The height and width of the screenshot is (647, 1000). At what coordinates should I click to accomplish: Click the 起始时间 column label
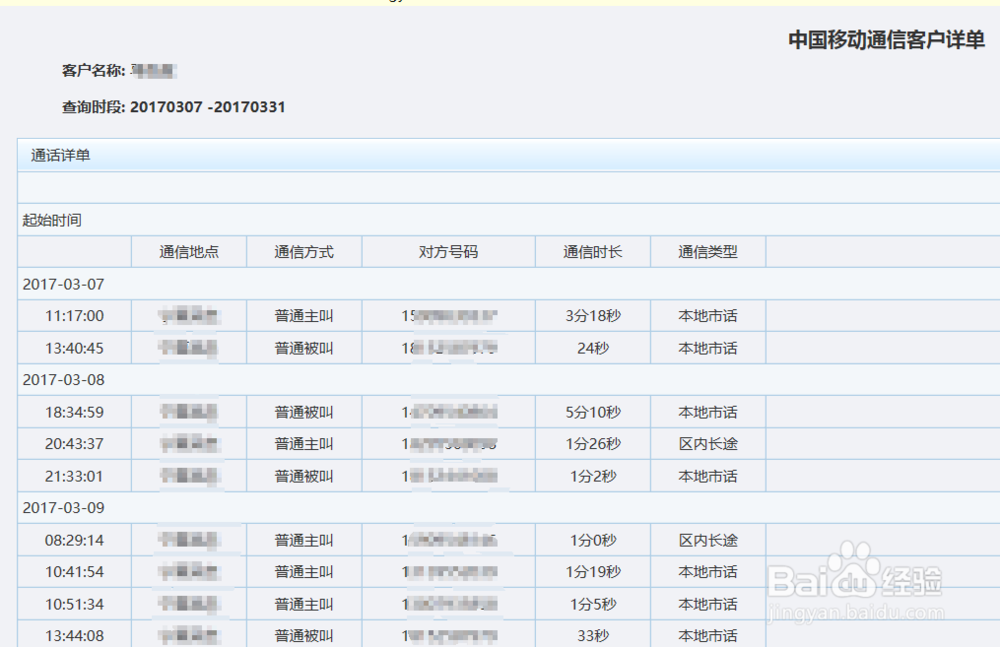[x=52, y=220]
